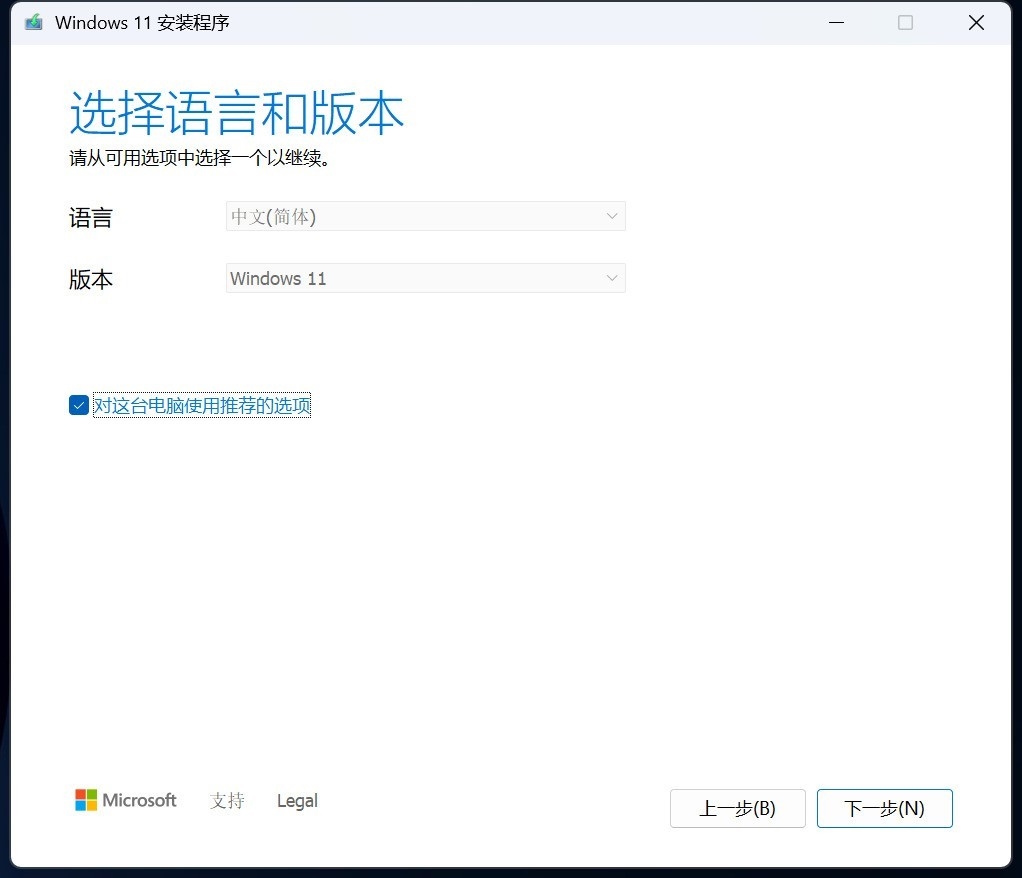Click the 下一步(N) button to continue
Image resolution: width=1022 pixels, height=878 pixels.
coord(884,808)
